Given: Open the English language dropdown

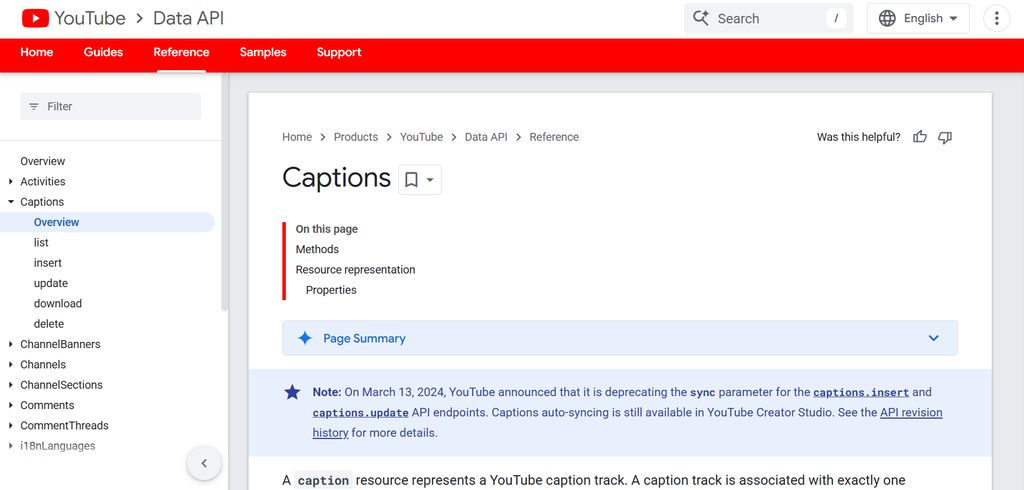Looking at the screenshot, I should click(918, 18).
